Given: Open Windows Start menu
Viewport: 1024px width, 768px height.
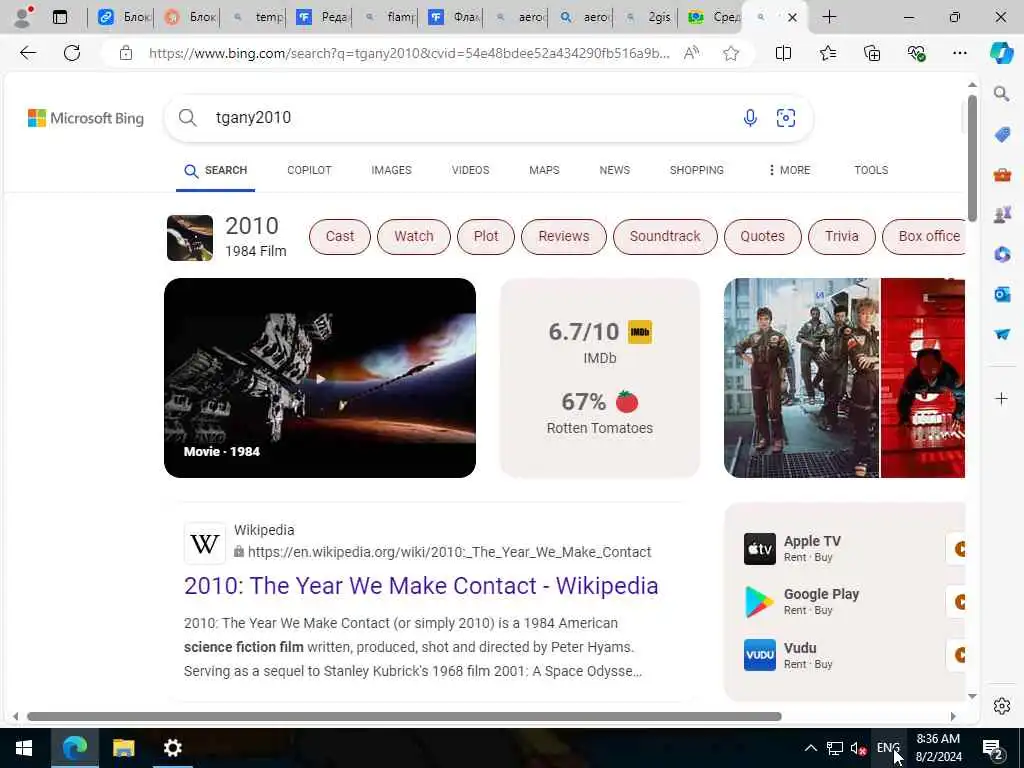Looking at the screenshot, I should (x=24, y=748).
